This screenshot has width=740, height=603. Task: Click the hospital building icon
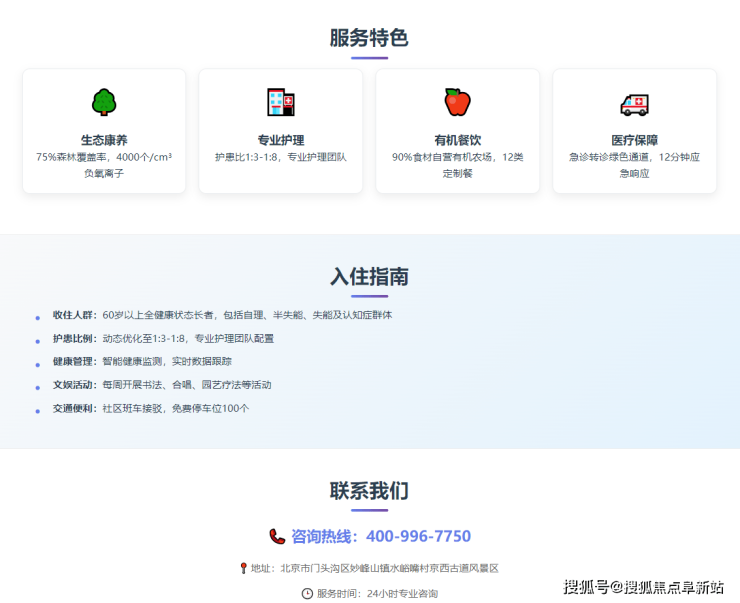(x=281, y=102)
